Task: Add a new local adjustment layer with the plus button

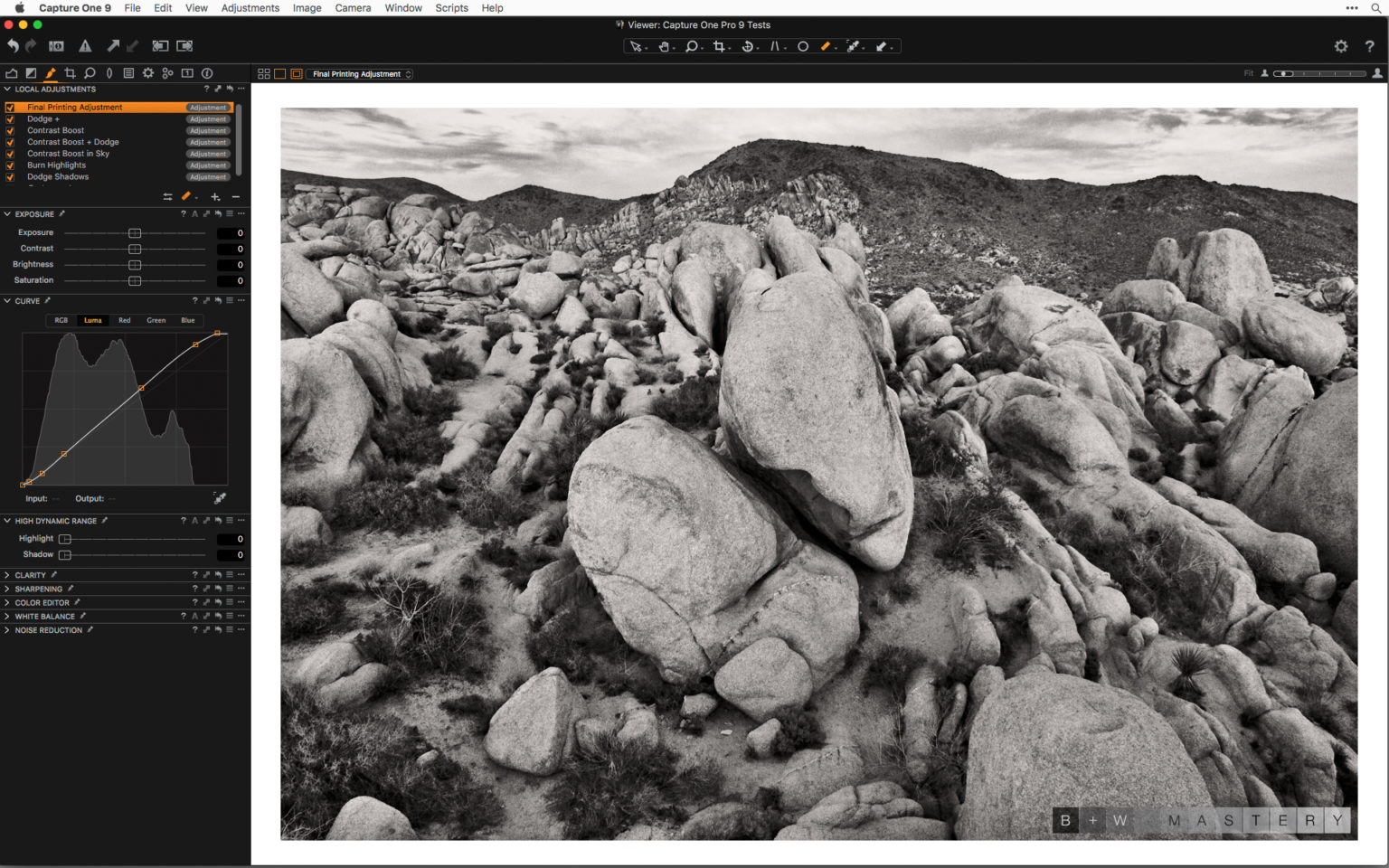Action: pyautogui.click(x=215, y=196)
